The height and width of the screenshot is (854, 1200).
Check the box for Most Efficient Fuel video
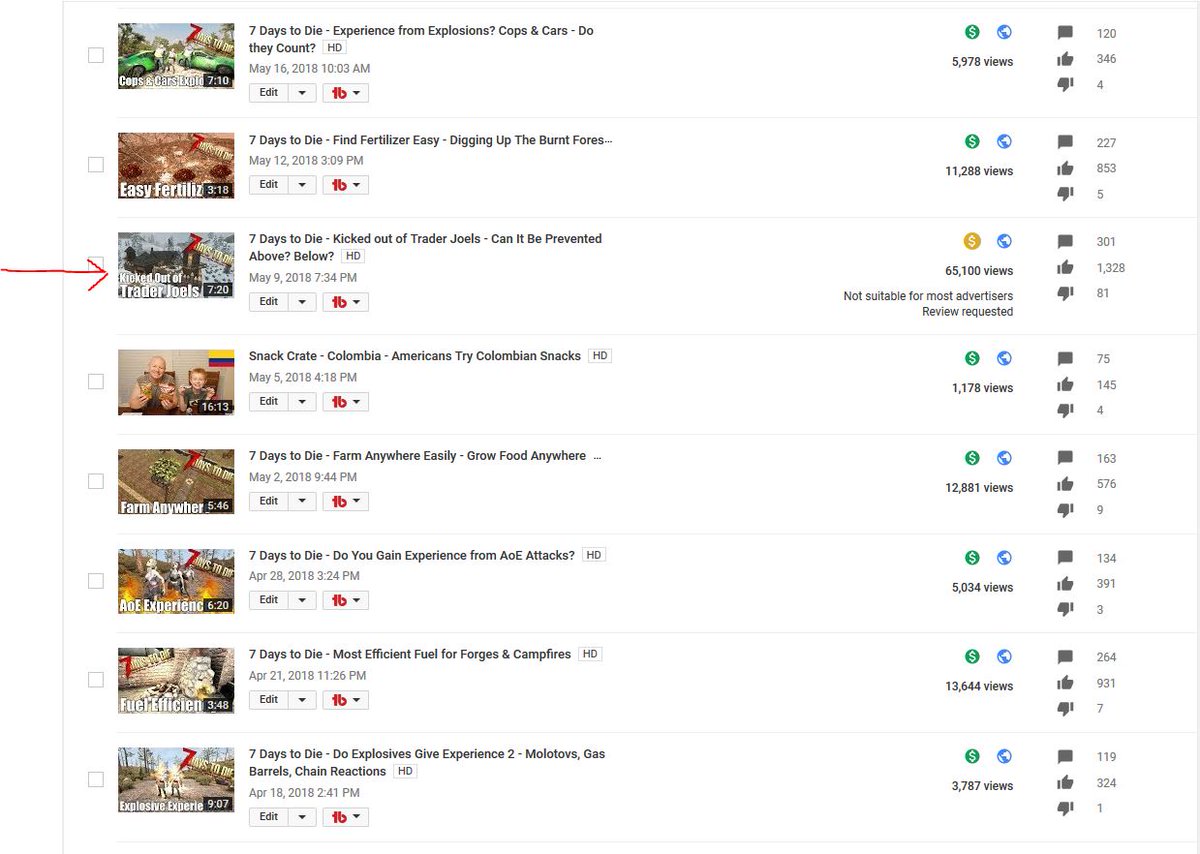point(96,679)
